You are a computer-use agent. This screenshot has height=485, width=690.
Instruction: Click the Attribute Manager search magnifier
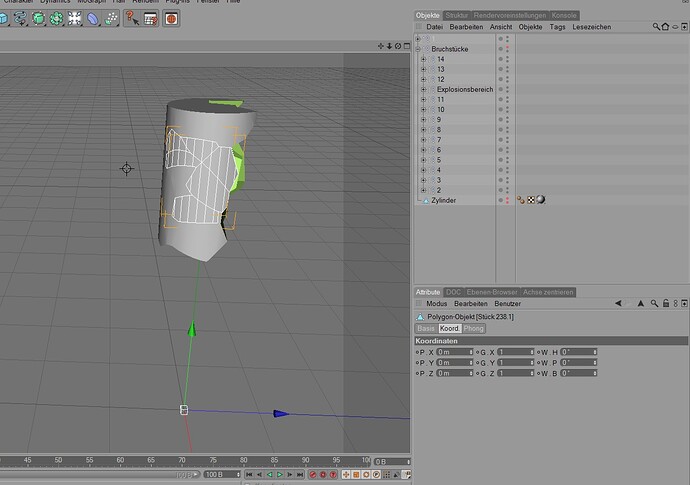[x=654, y=303]
